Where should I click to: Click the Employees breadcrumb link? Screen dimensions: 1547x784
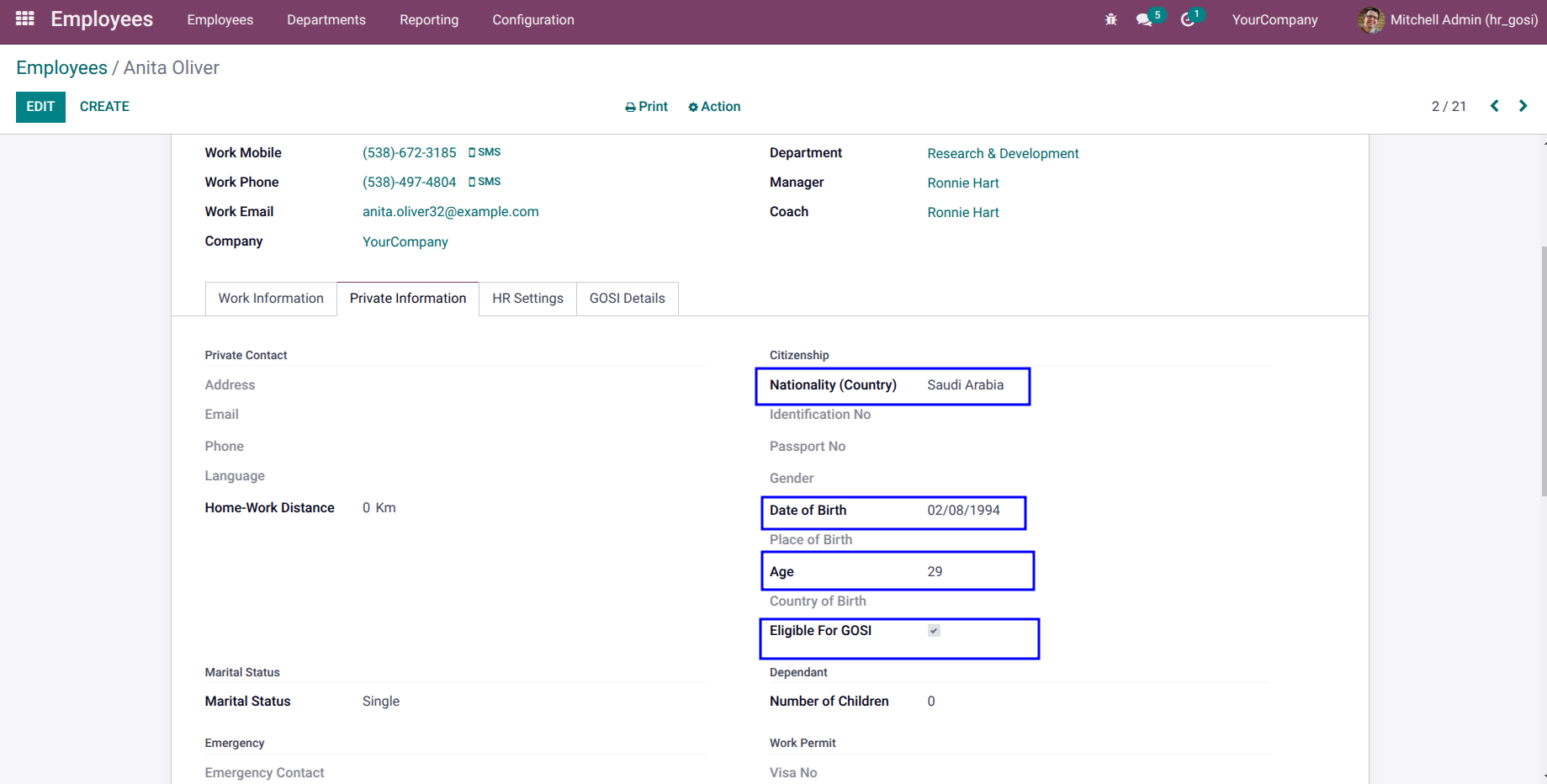(61, 68)
